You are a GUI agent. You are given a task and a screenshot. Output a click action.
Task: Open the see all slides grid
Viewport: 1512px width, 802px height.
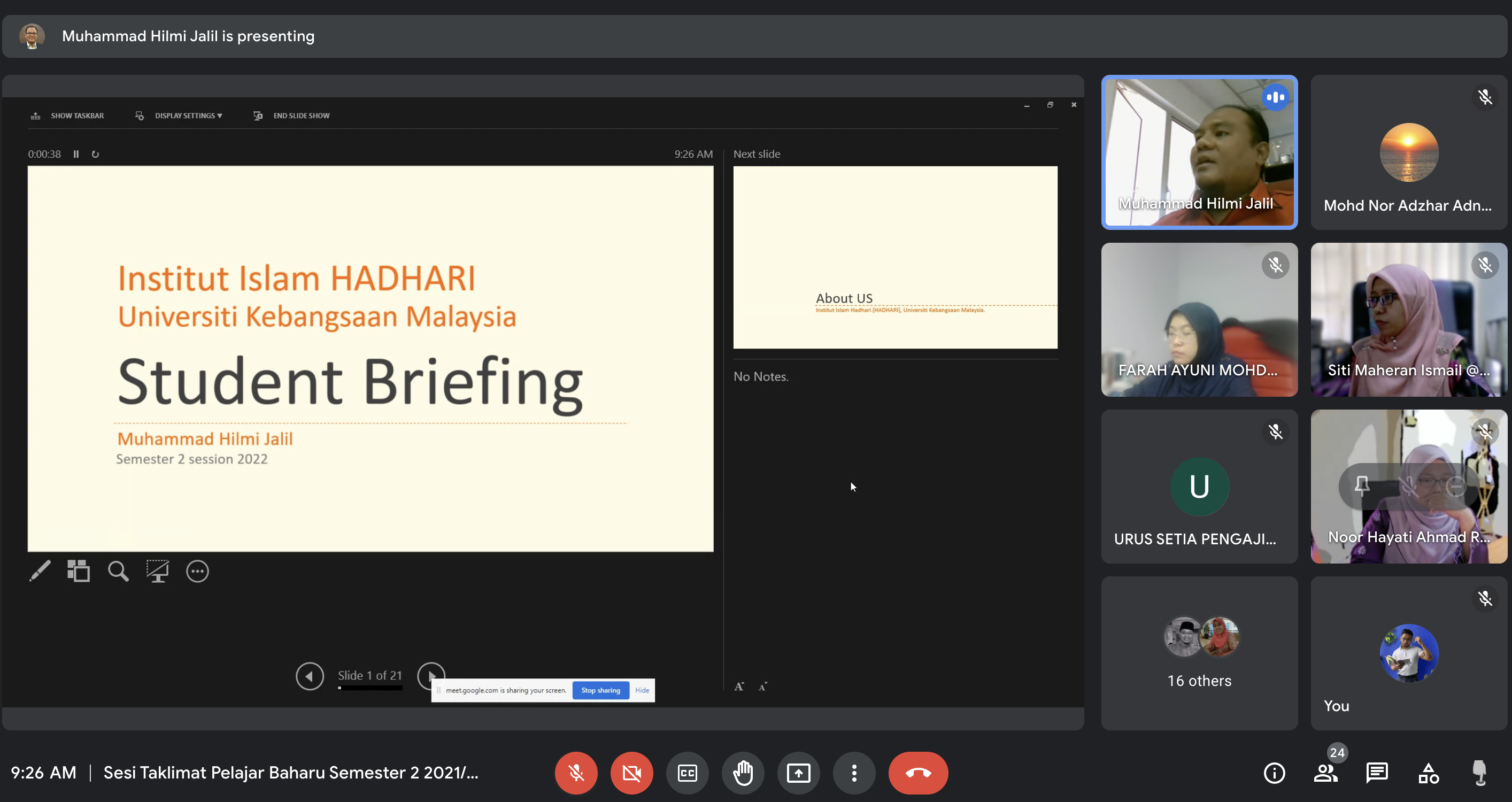pos(79,570)
